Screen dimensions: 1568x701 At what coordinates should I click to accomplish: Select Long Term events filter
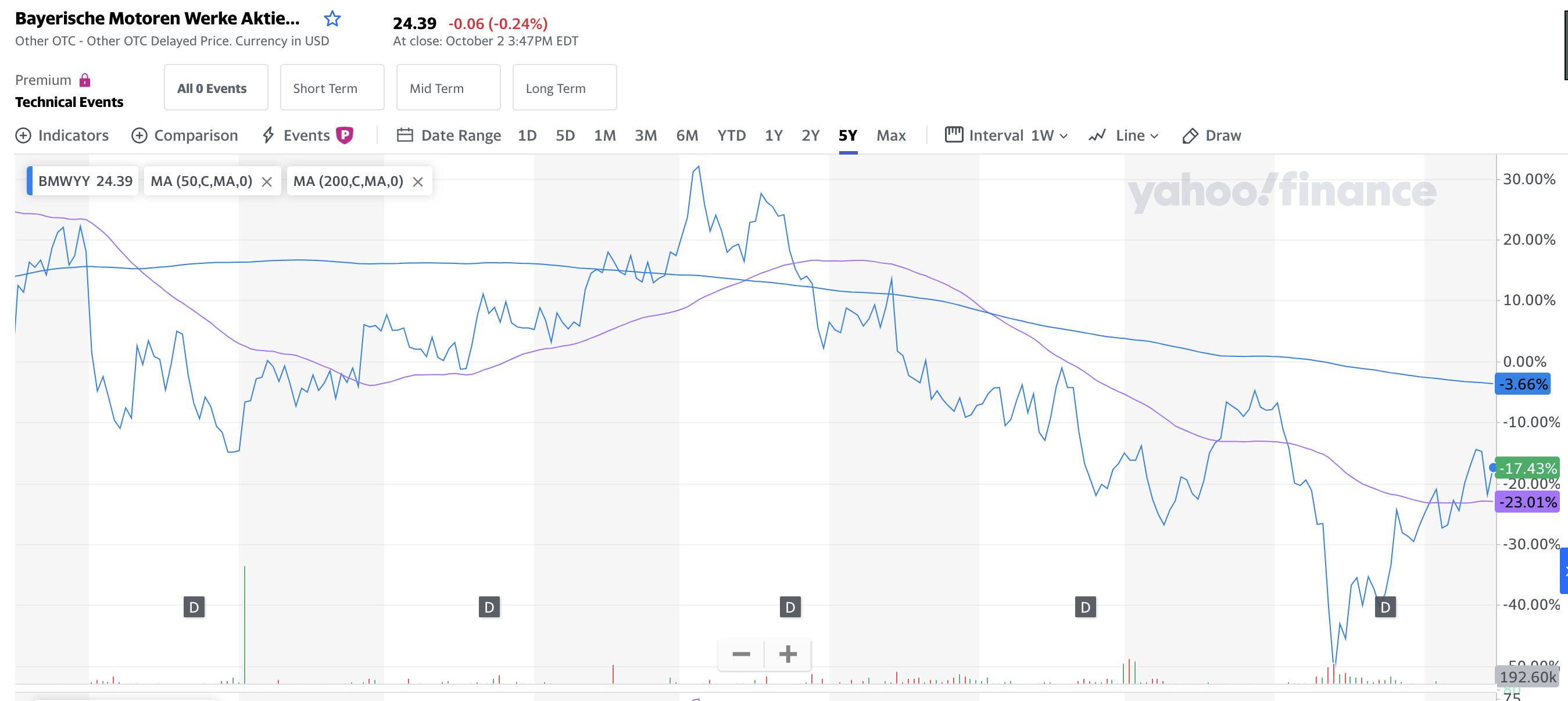coord(565,87)
